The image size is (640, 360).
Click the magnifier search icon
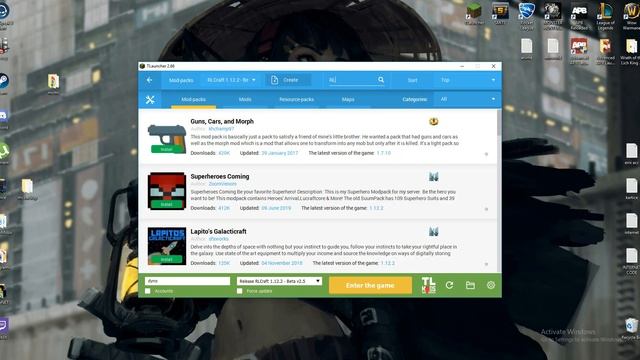[381, 80]
